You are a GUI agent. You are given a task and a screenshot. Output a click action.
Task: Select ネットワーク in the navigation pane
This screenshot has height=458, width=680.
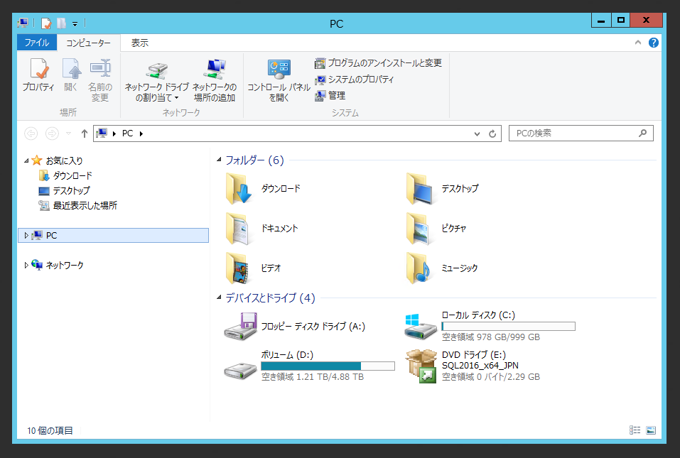(65, 265)
